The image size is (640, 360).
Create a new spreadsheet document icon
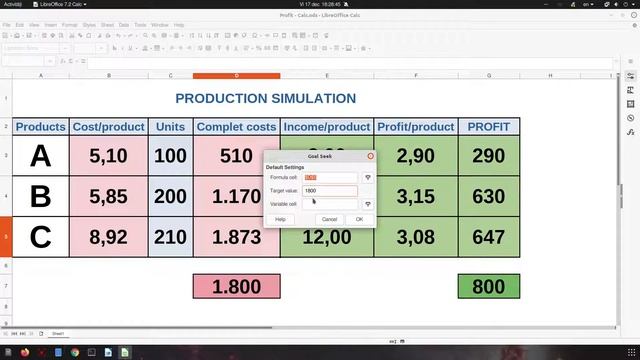pyautogui.click(x=5, y=36)
